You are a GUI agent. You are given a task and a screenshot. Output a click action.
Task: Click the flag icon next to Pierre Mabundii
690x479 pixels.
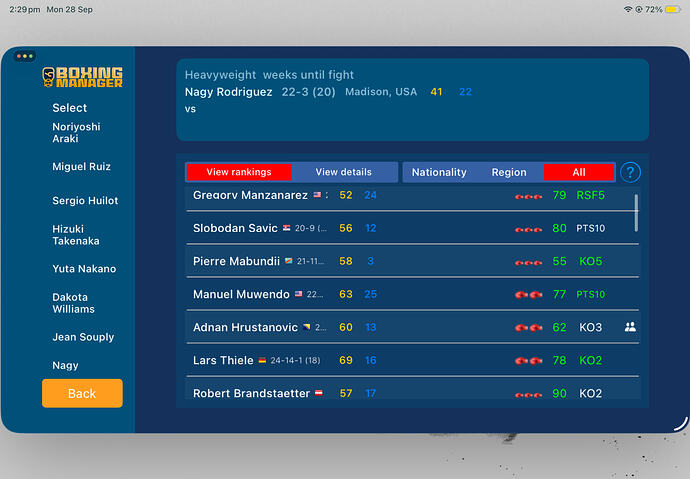289,261
